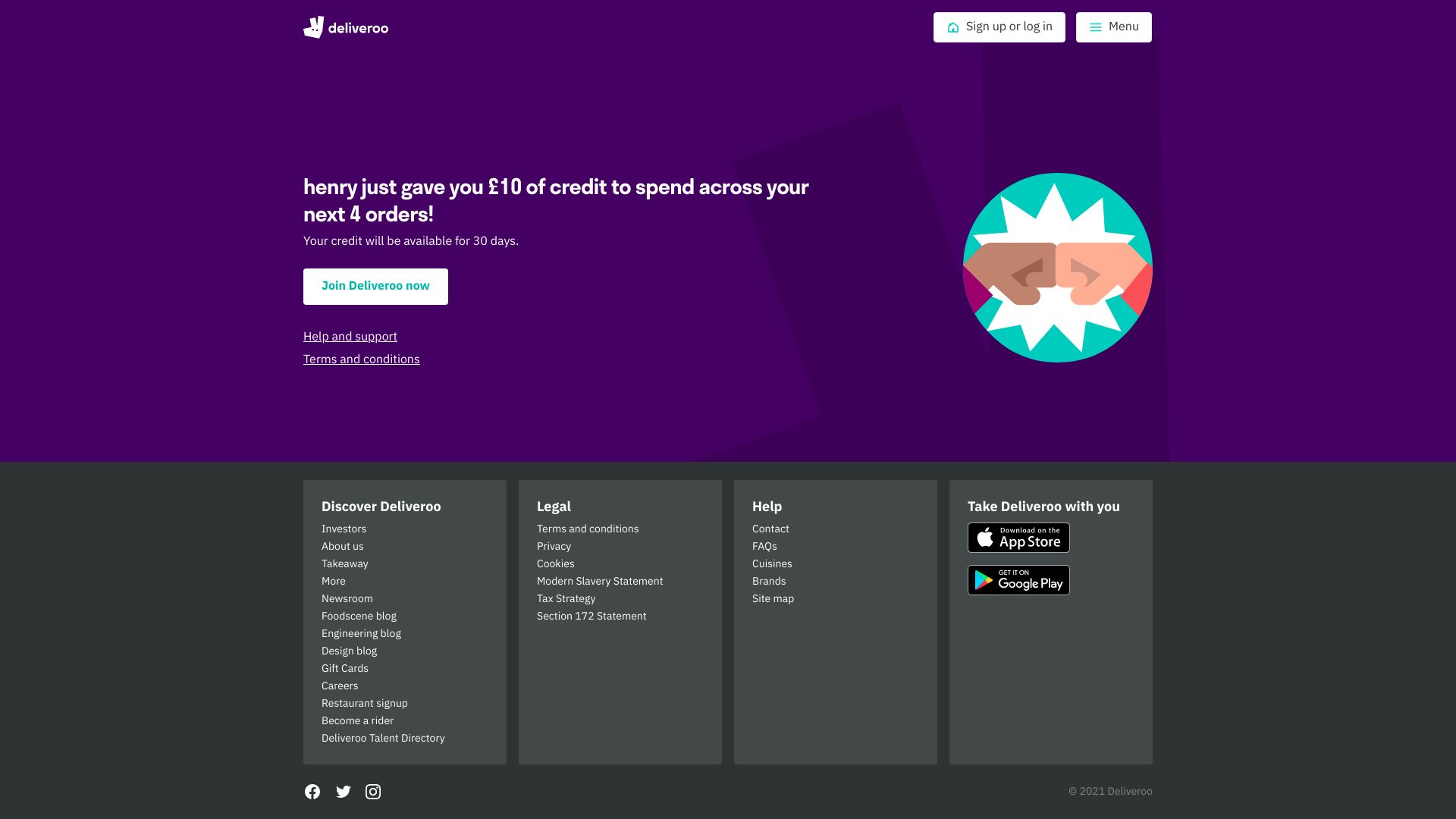Image resolution: width=1456 pixels, height=819 pixels.
Task: Click the Instagram social media icon
Action: pos(373,791)
